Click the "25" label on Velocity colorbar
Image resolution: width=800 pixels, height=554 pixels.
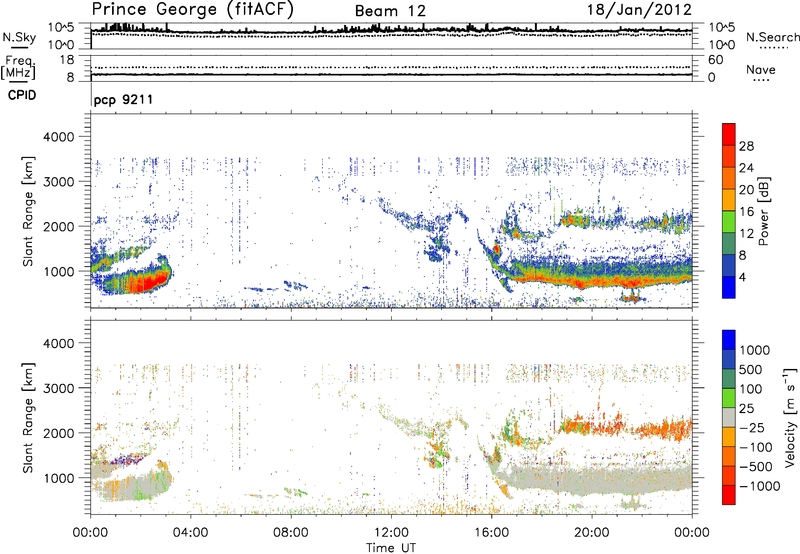[x=747, y=408]
